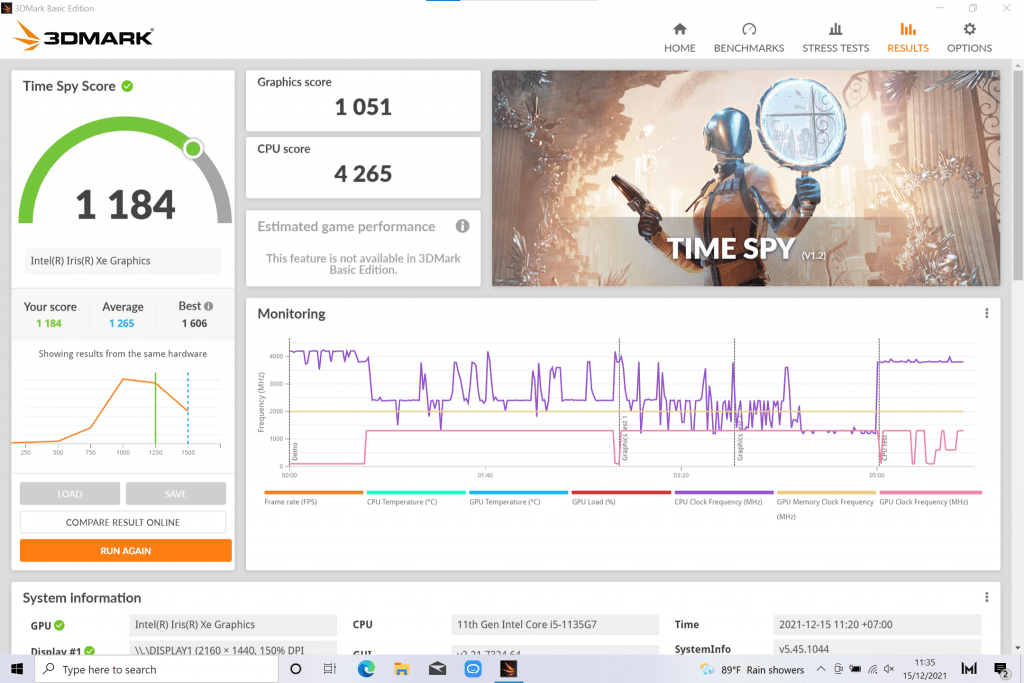Click the SystemInfo value v5.45.1044
The width and height of the screenshot is (1024, 683).
click(876, 648)
